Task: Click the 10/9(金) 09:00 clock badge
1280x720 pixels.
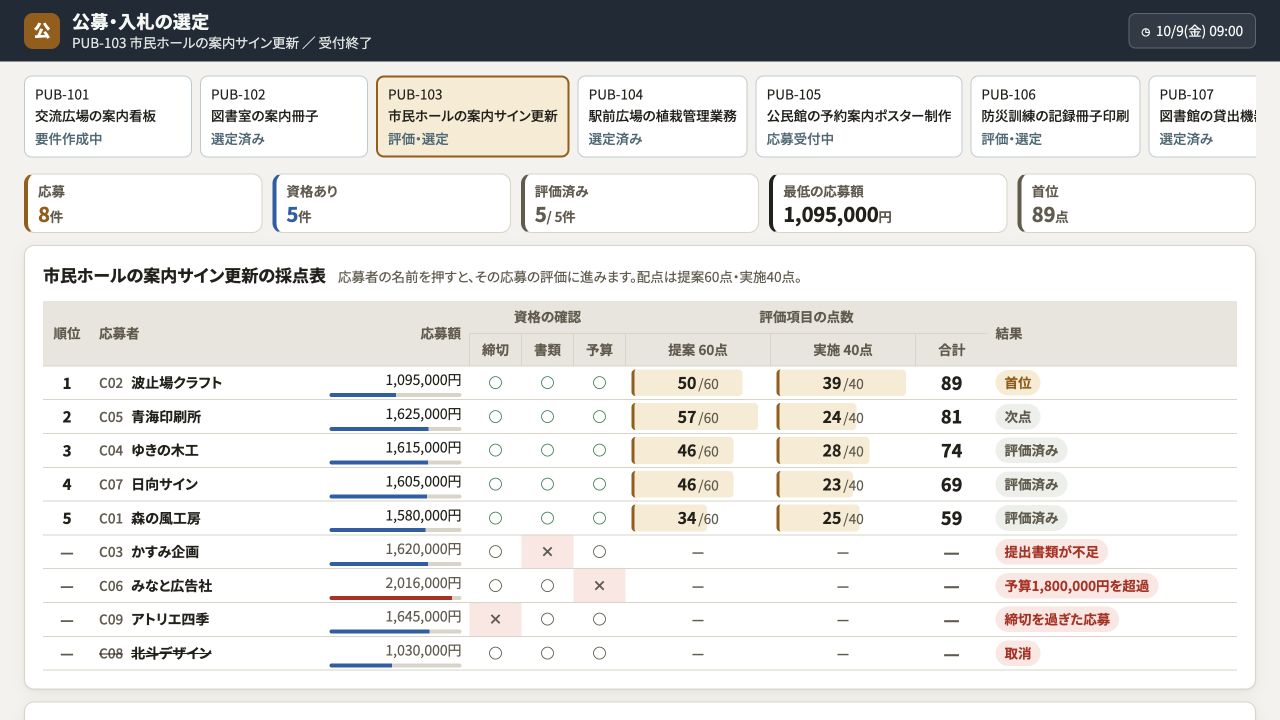Action: tap(1192, 31)
